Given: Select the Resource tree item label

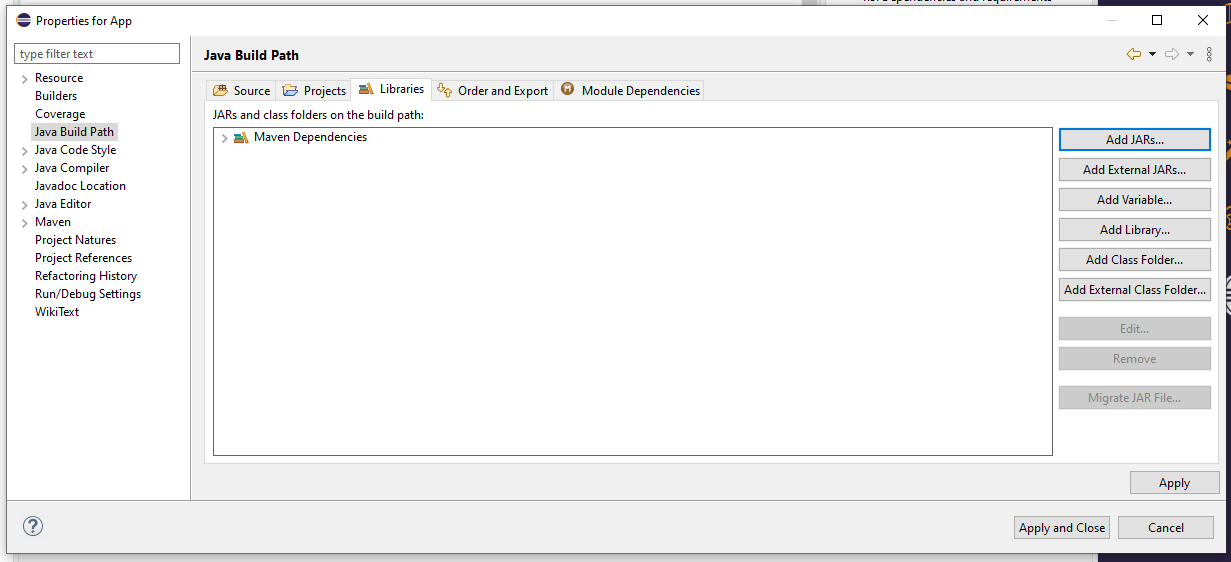Looking at the screenshot, I should (x=59, y=78).
